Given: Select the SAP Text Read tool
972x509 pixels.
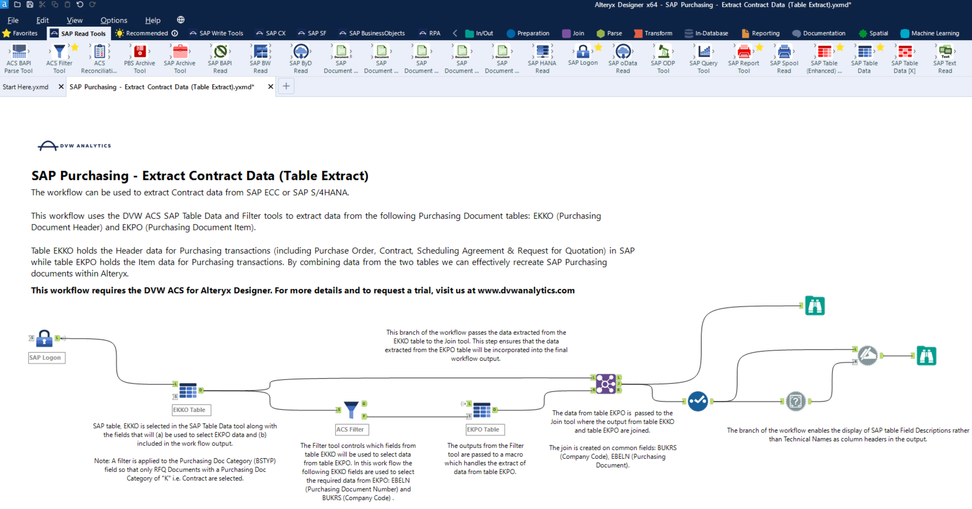Looking at the screenshot, I should tap(945, 59).
